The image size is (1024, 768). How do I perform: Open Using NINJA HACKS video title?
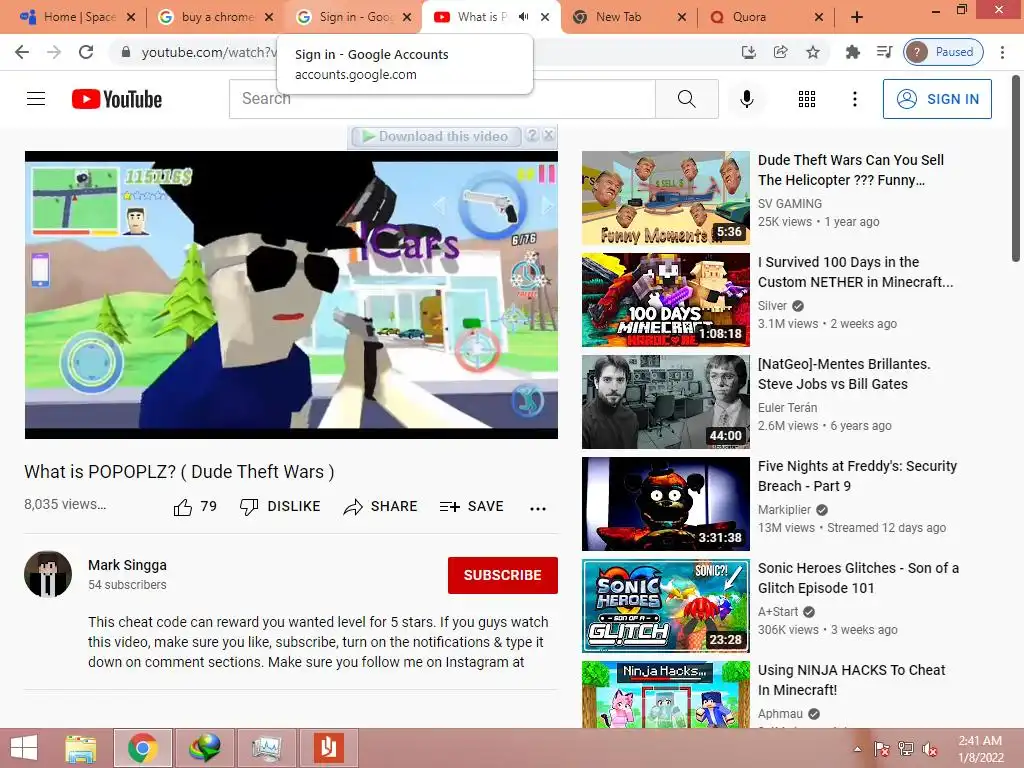pos(852,680)
